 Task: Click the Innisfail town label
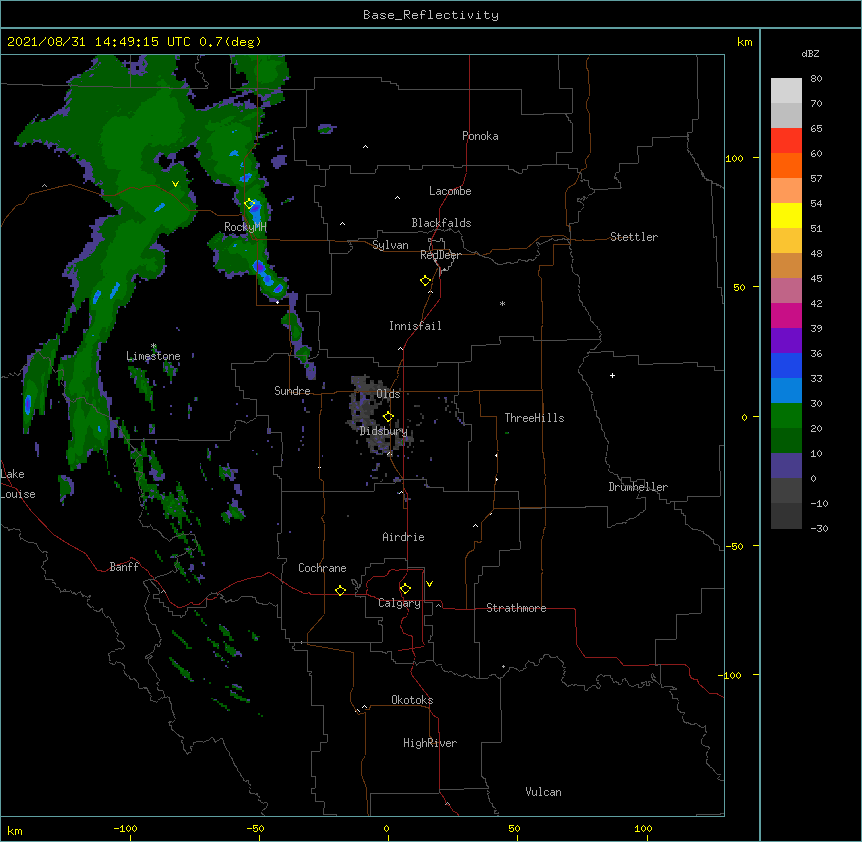pyautogui.click(x=415, y=326)
